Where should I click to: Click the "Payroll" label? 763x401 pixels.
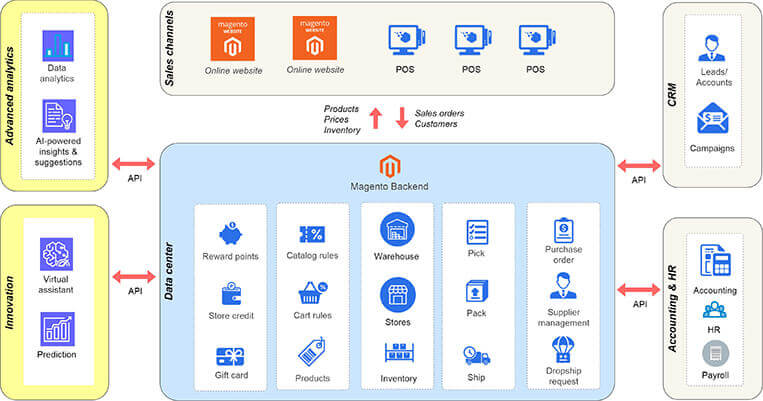click(x=715, y=375)
